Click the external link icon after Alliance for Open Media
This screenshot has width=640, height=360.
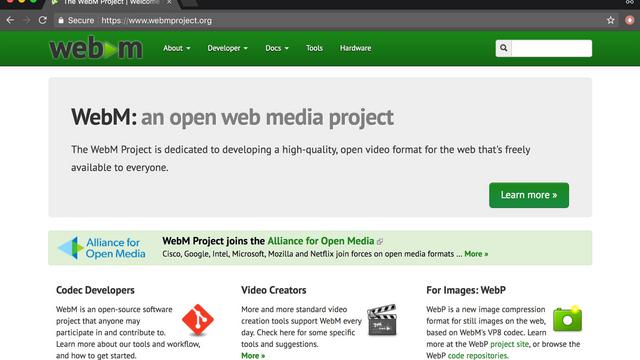click(x=380, y=242)
